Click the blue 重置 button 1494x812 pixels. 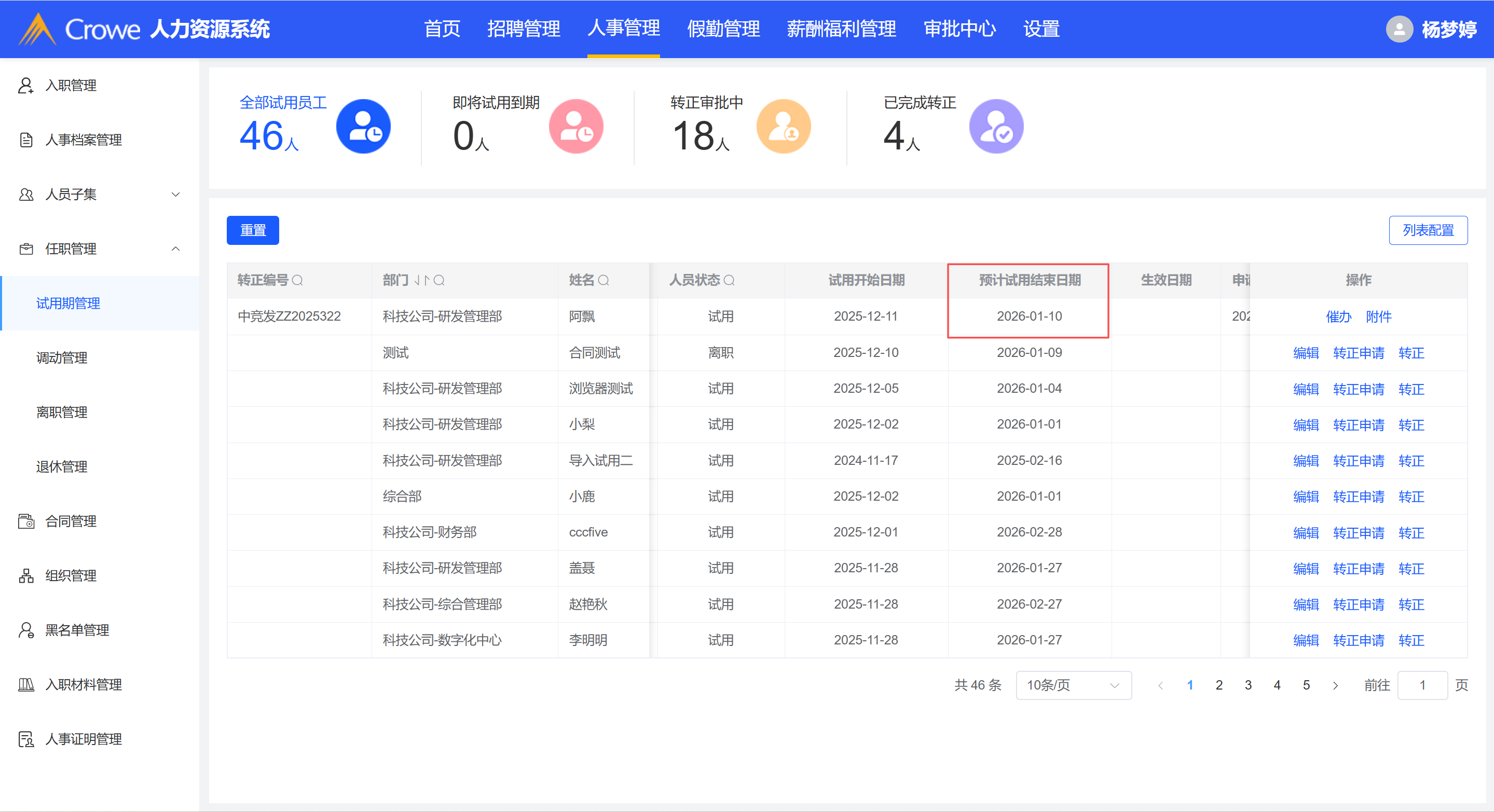pyautogui.click(x=253, y=230)
